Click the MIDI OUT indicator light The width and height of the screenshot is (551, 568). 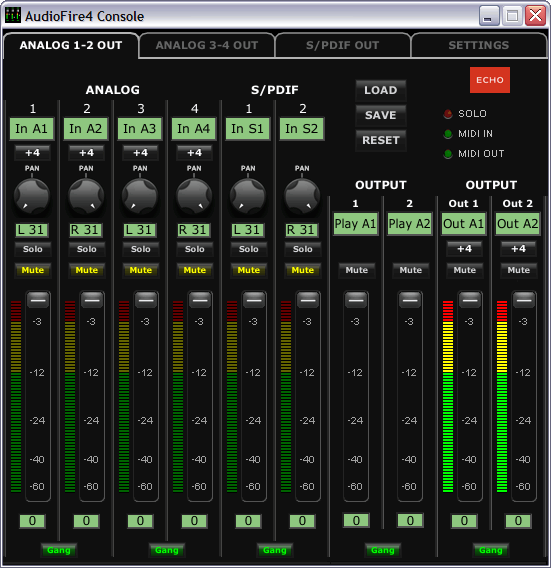tap(448, 154)
